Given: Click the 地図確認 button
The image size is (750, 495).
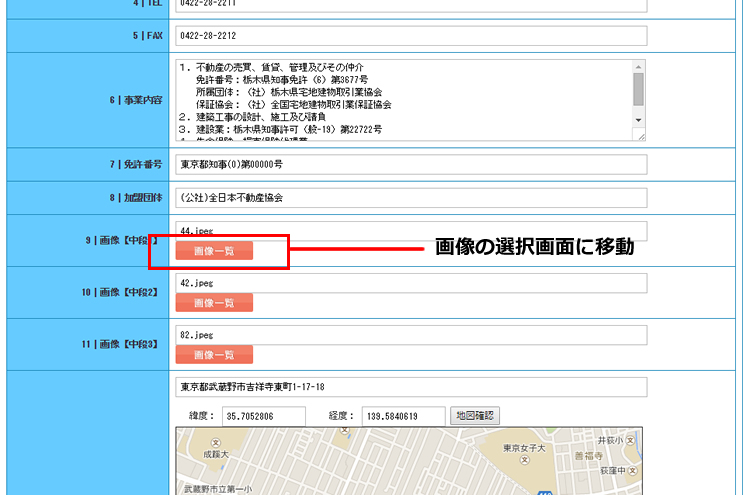Looking at the screenshot, I should [475, 415].
